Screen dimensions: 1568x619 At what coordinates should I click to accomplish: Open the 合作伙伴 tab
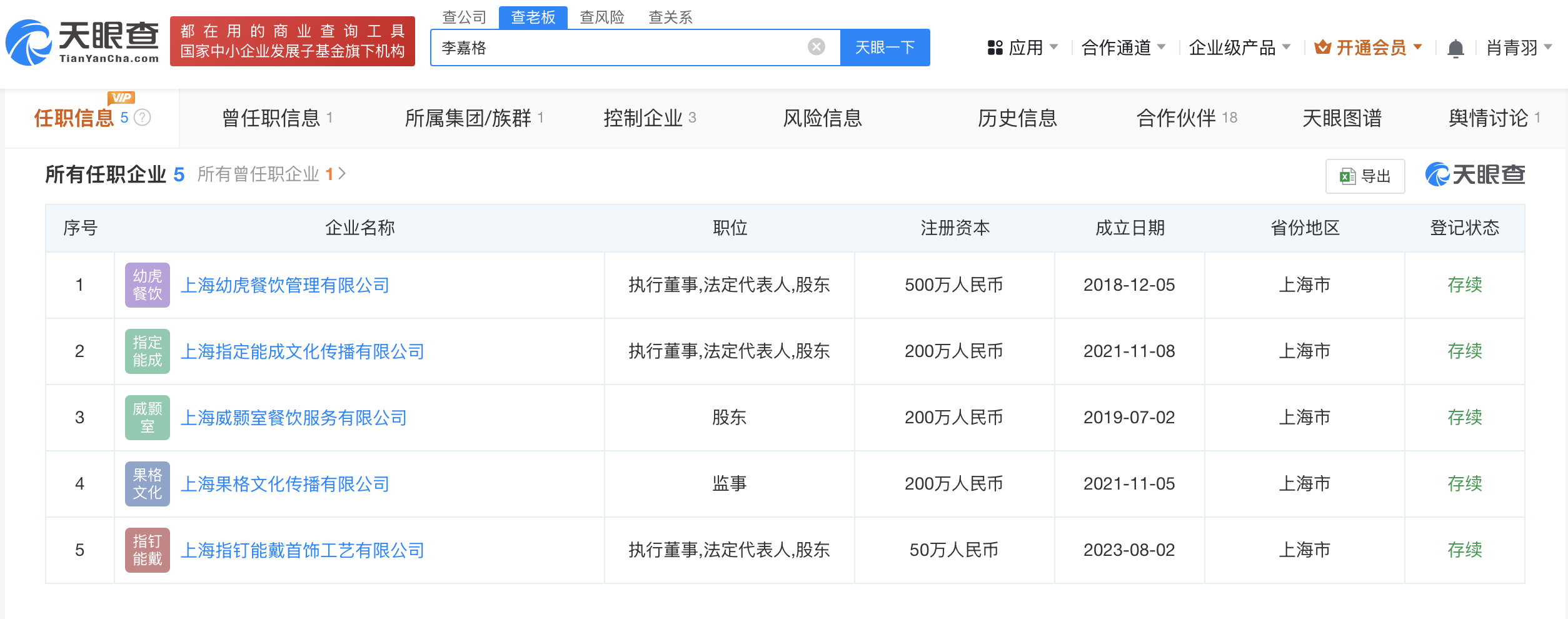(x=1187, y=118)
